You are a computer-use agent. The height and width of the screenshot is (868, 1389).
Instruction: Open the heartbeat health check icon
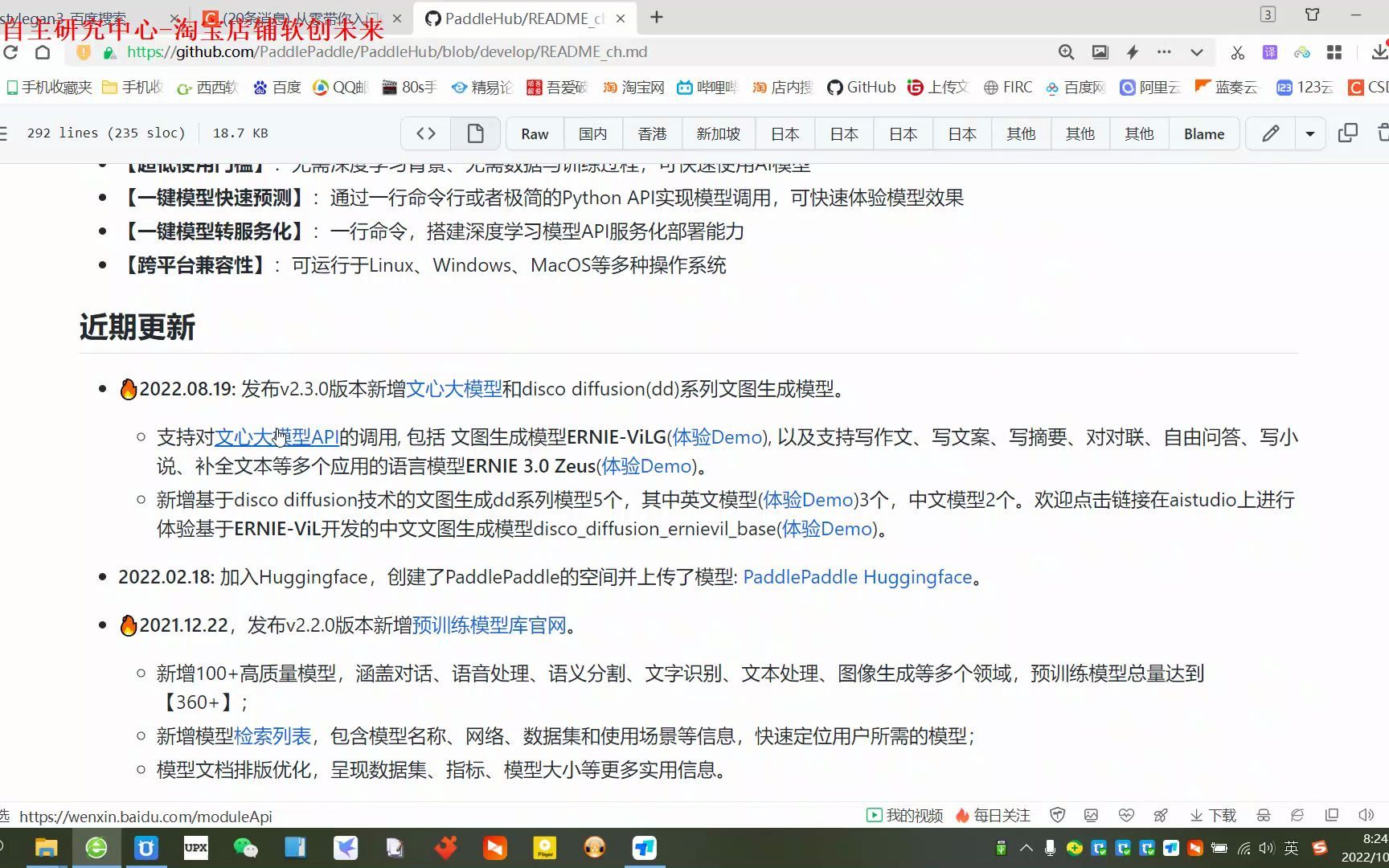[1126, 816]
